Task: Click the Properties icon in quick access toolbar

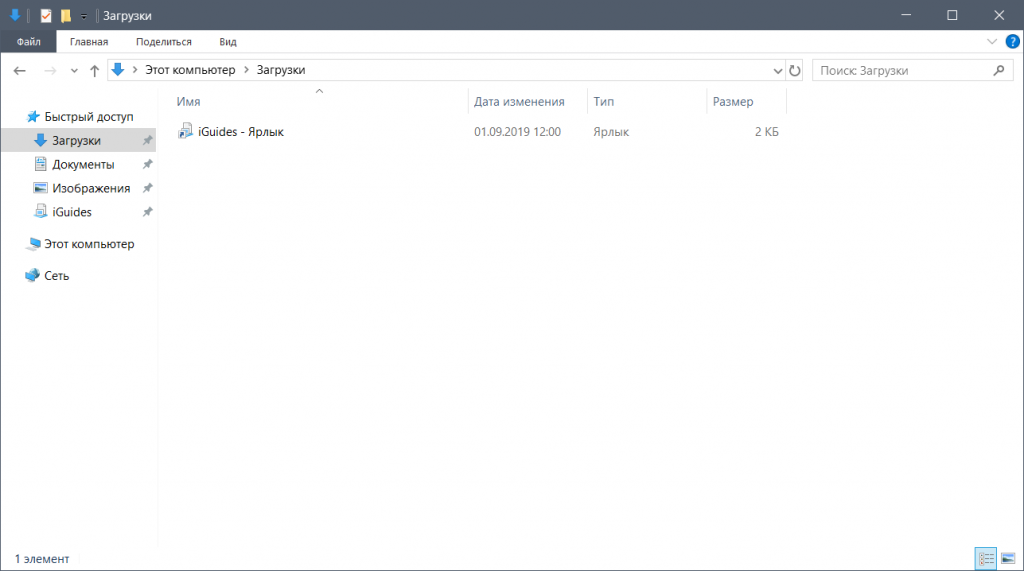Action: (45, 16)
